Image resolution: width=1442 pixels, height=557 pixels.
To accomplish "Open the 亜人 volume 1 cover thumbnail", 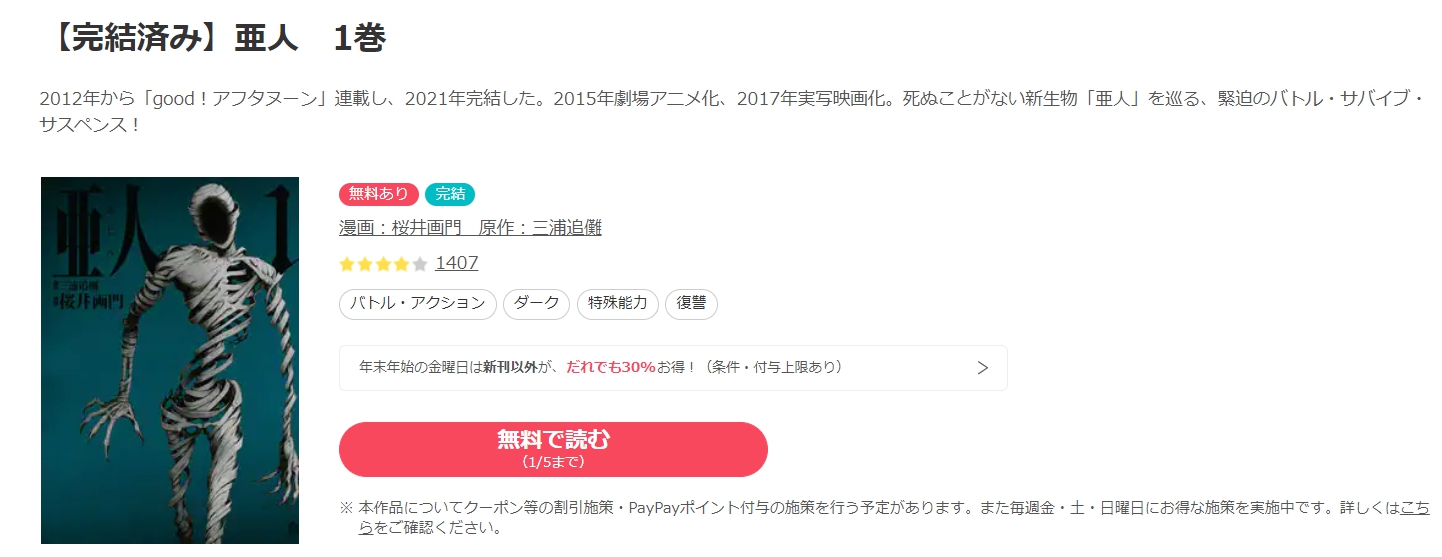I will tap(170, 360).
